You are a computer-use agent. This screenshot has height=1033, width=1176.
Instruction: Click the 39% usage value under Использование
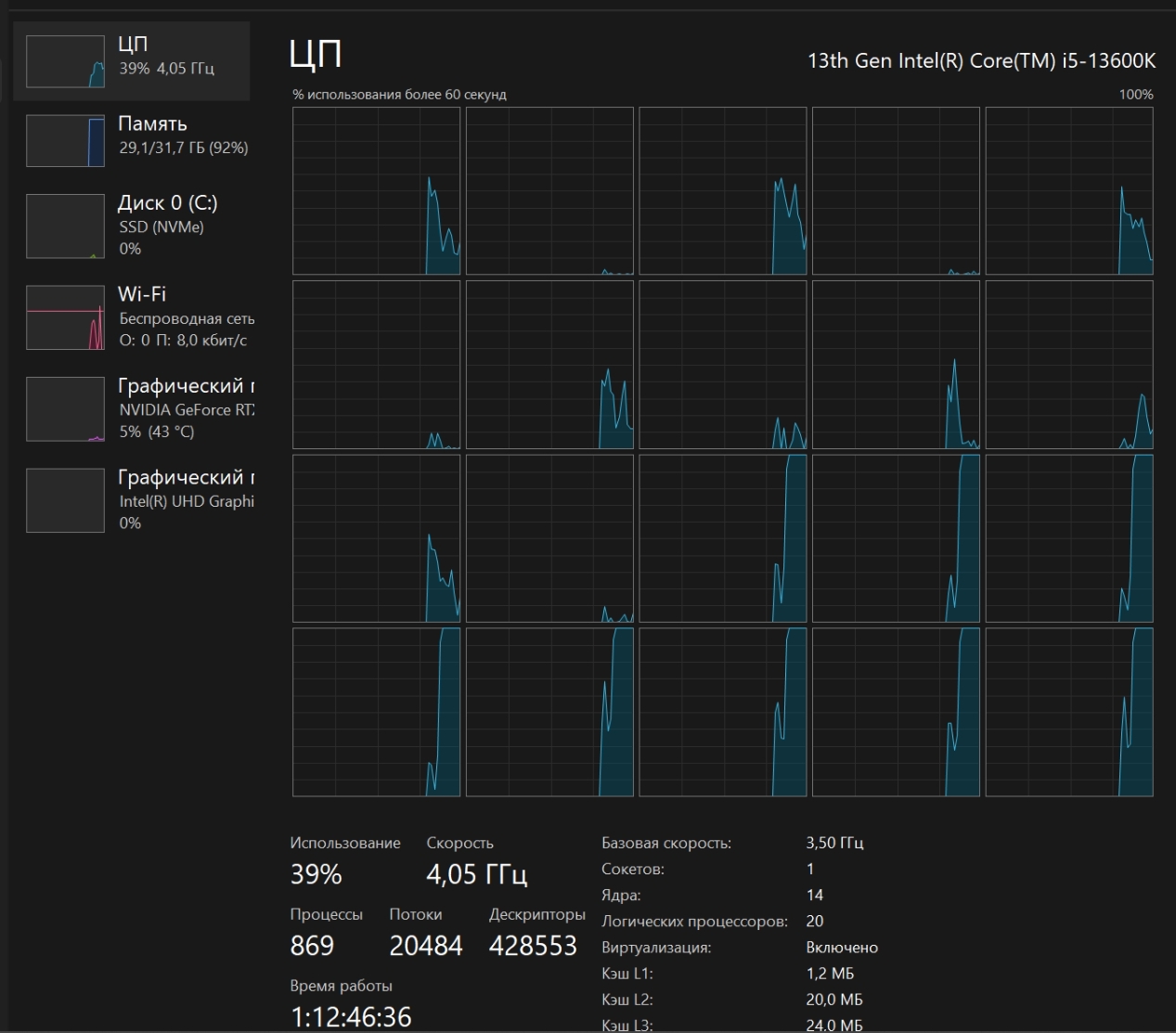click(317, 874)
